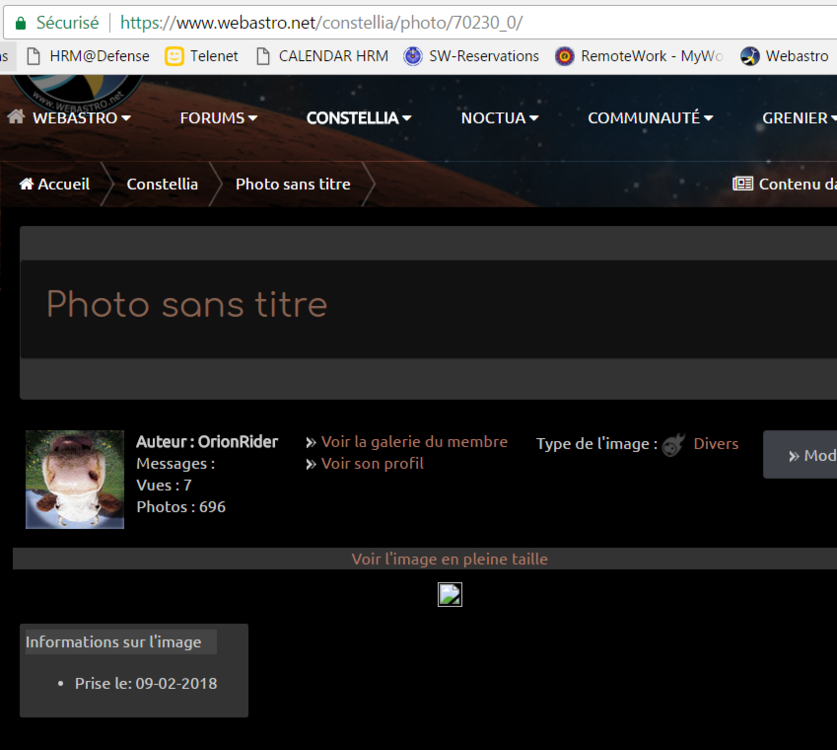Open the SW-Reservations bookmark label
Screen dimensions: 837x750
tap(484, 56)
